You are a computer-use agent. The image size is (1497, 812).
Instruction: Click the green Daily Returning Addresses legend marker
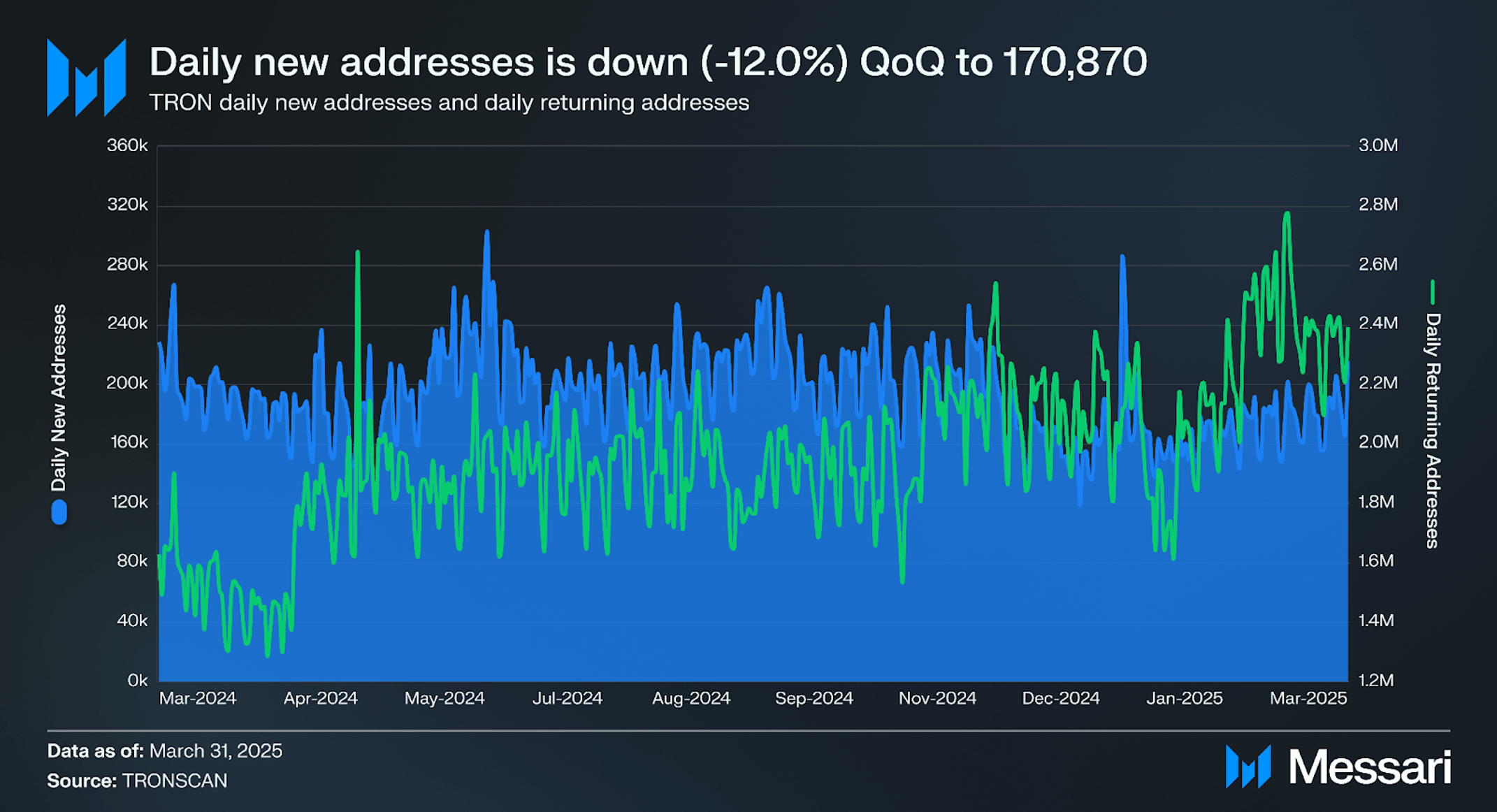pos(1432,292)
